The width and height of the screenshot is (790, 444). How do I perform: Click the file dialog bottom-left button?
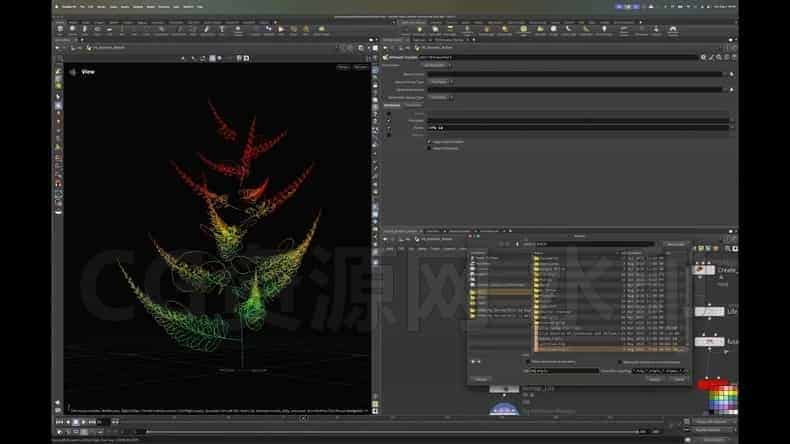tap(481, 379)
